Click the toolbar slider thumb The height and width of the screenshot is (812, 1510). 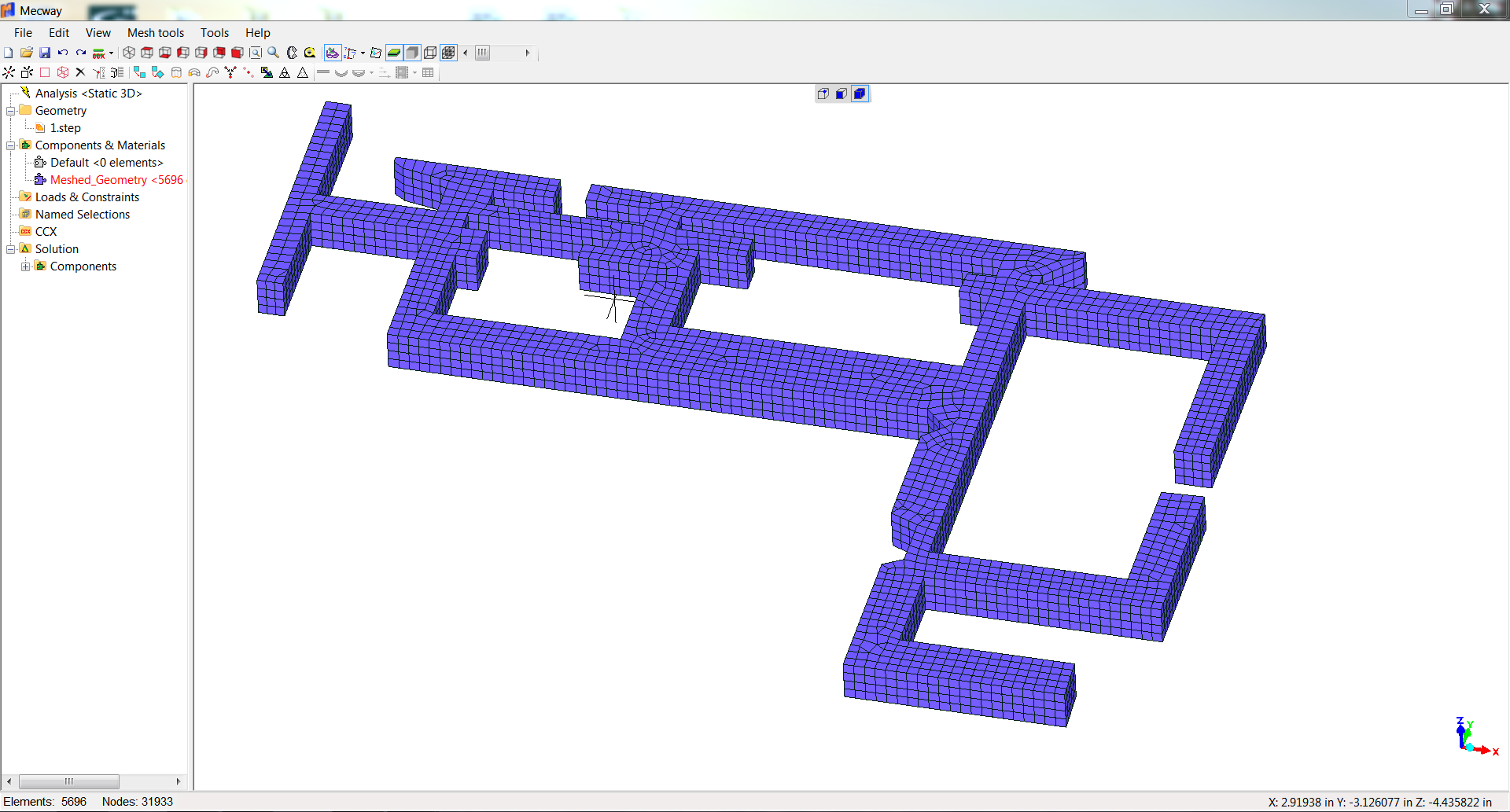click(x=482, y=53)
